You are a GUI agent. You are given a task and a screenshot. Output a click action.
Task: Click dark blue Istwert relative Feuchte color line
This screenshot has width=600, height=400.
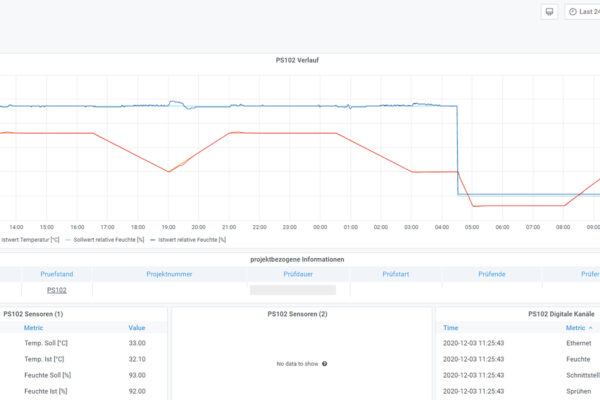click(153, 240)
